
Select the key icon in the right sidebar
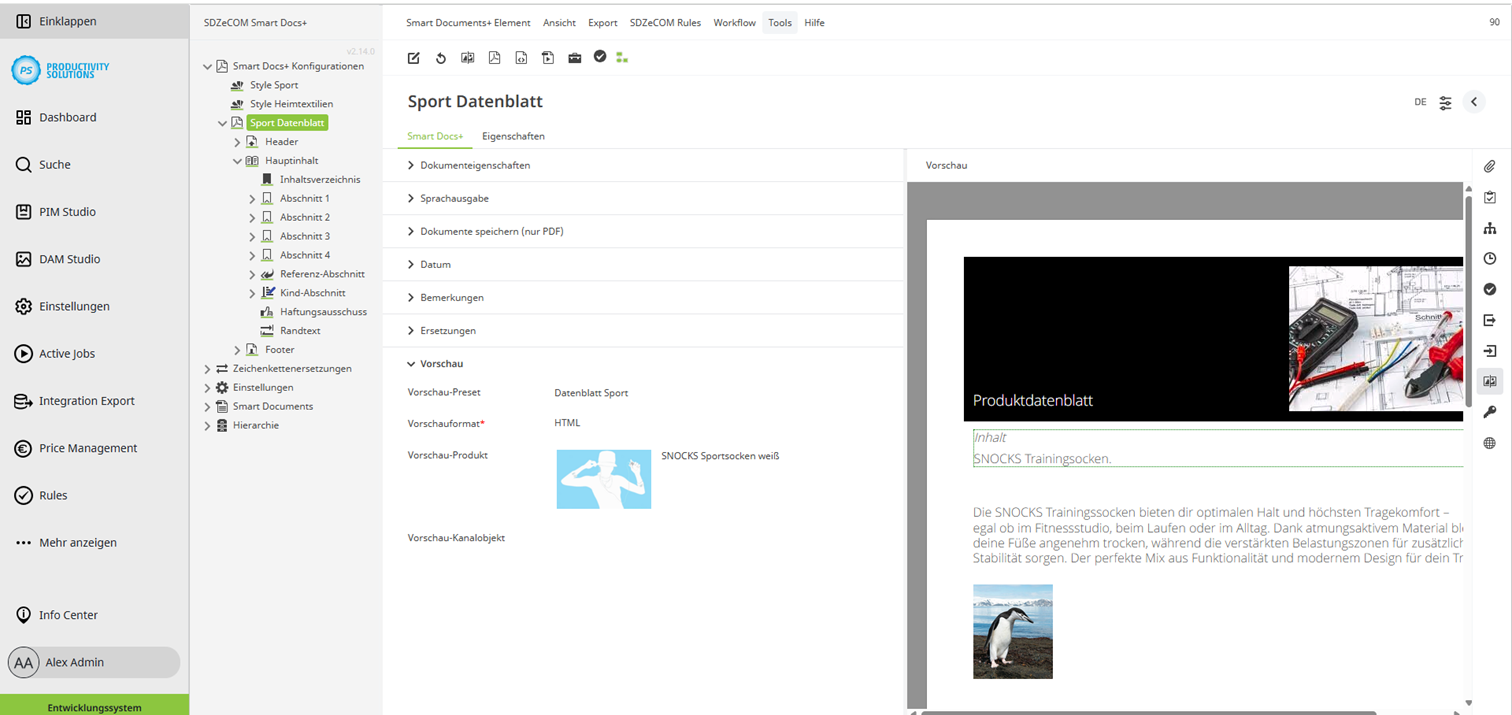[1490, 411]
